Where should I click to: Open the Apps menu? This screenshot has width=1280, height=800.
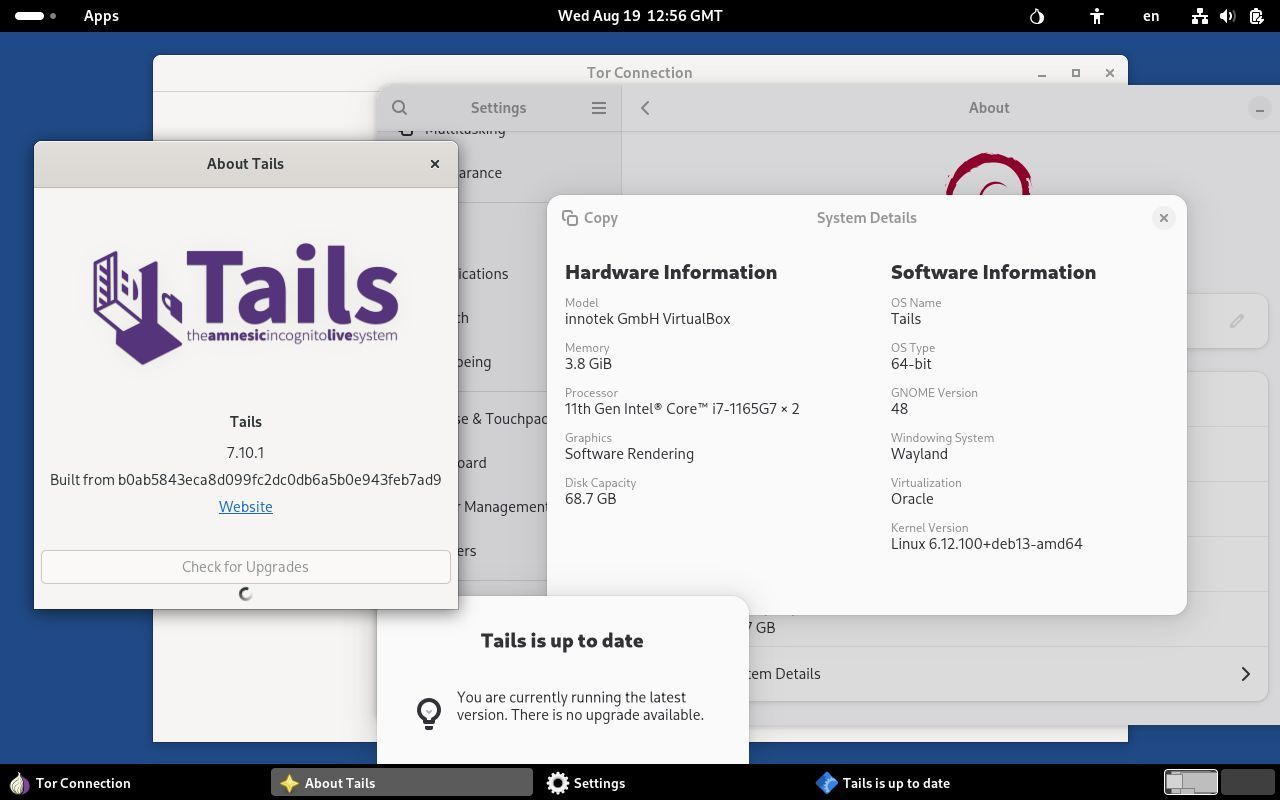(101, 16)
